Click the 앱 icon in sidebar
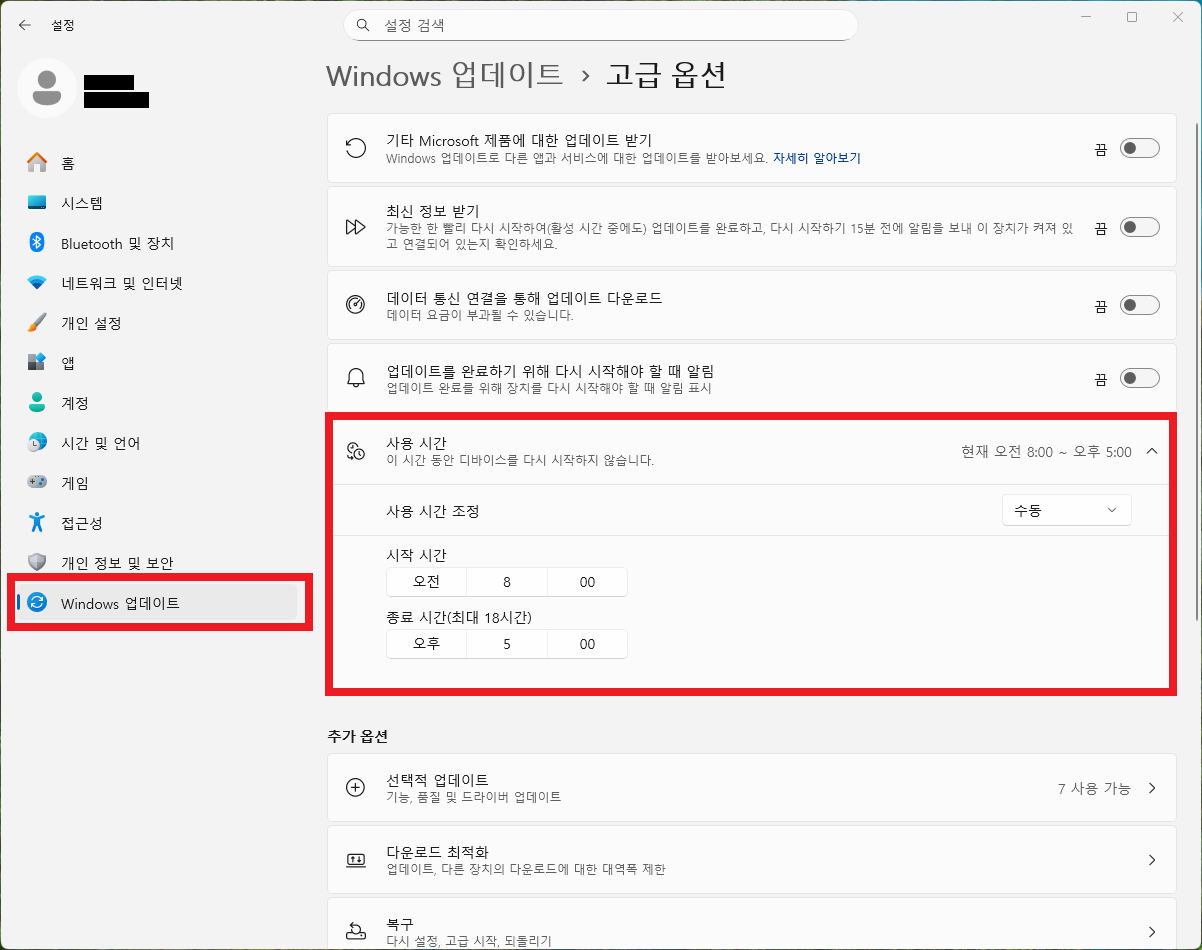This screenshot has height=950, width=1202. pyautogui.click(x=37, y=363)
